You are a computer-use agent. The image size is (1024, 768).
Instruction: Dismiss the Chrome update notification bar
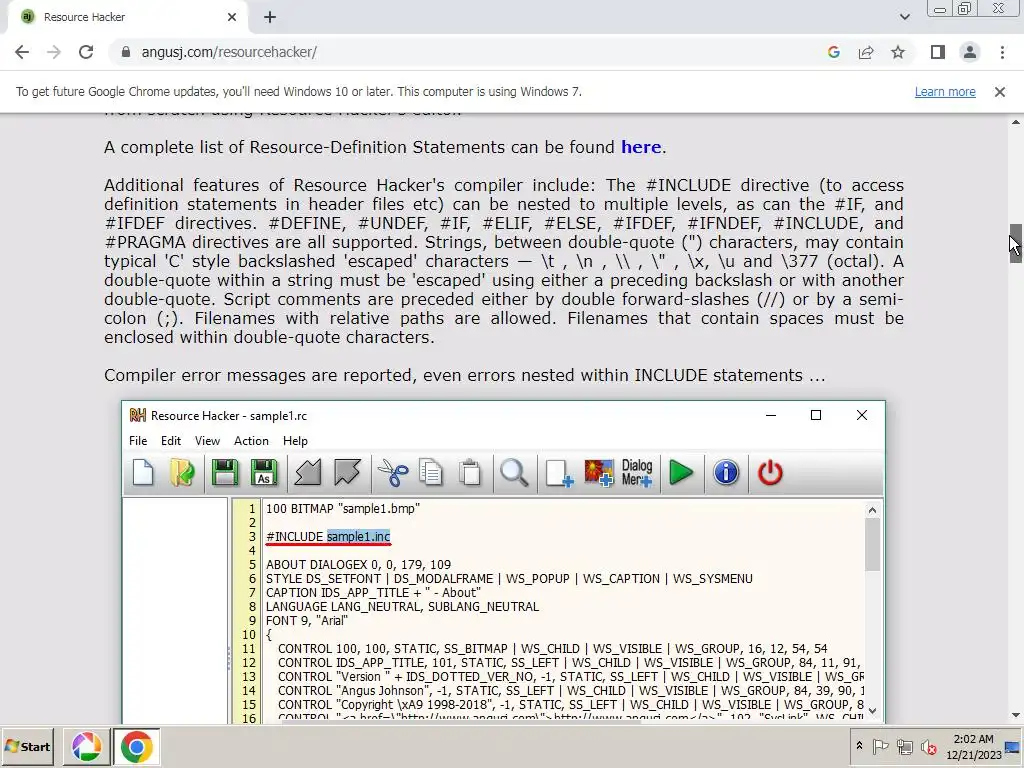(1000, 92)
